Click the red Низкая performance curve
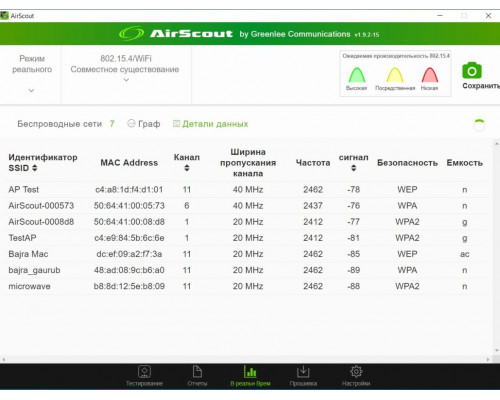 point(430,75)
